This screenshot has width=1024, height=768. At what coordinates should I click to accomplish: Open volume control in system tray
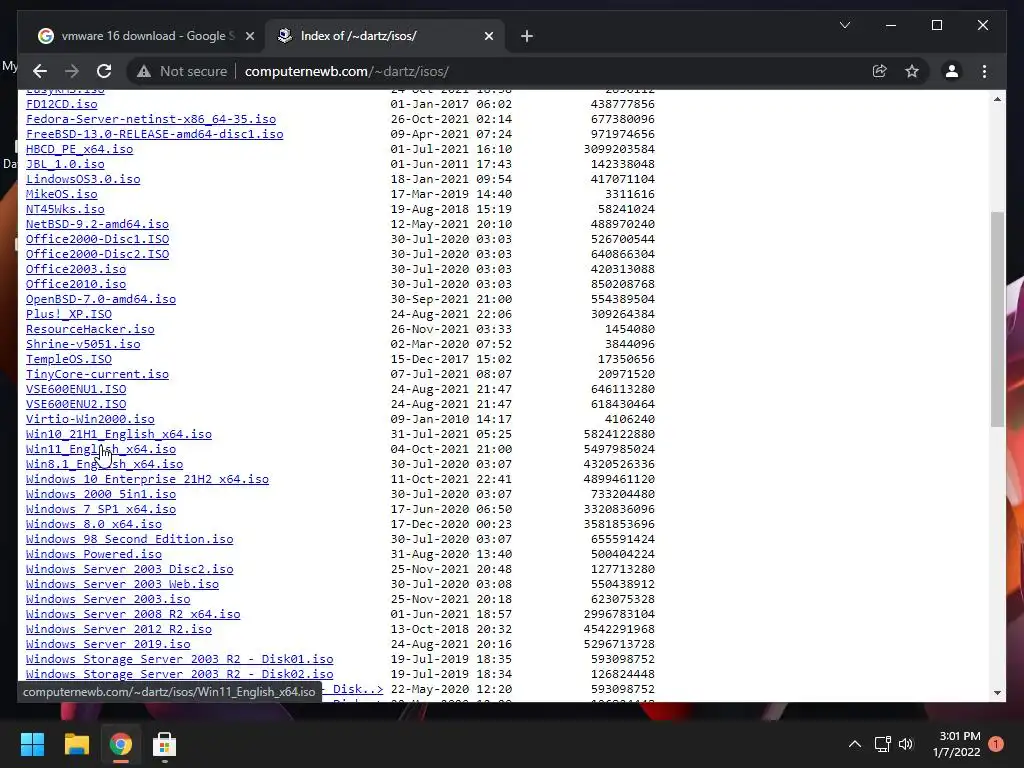click(906, 744)
